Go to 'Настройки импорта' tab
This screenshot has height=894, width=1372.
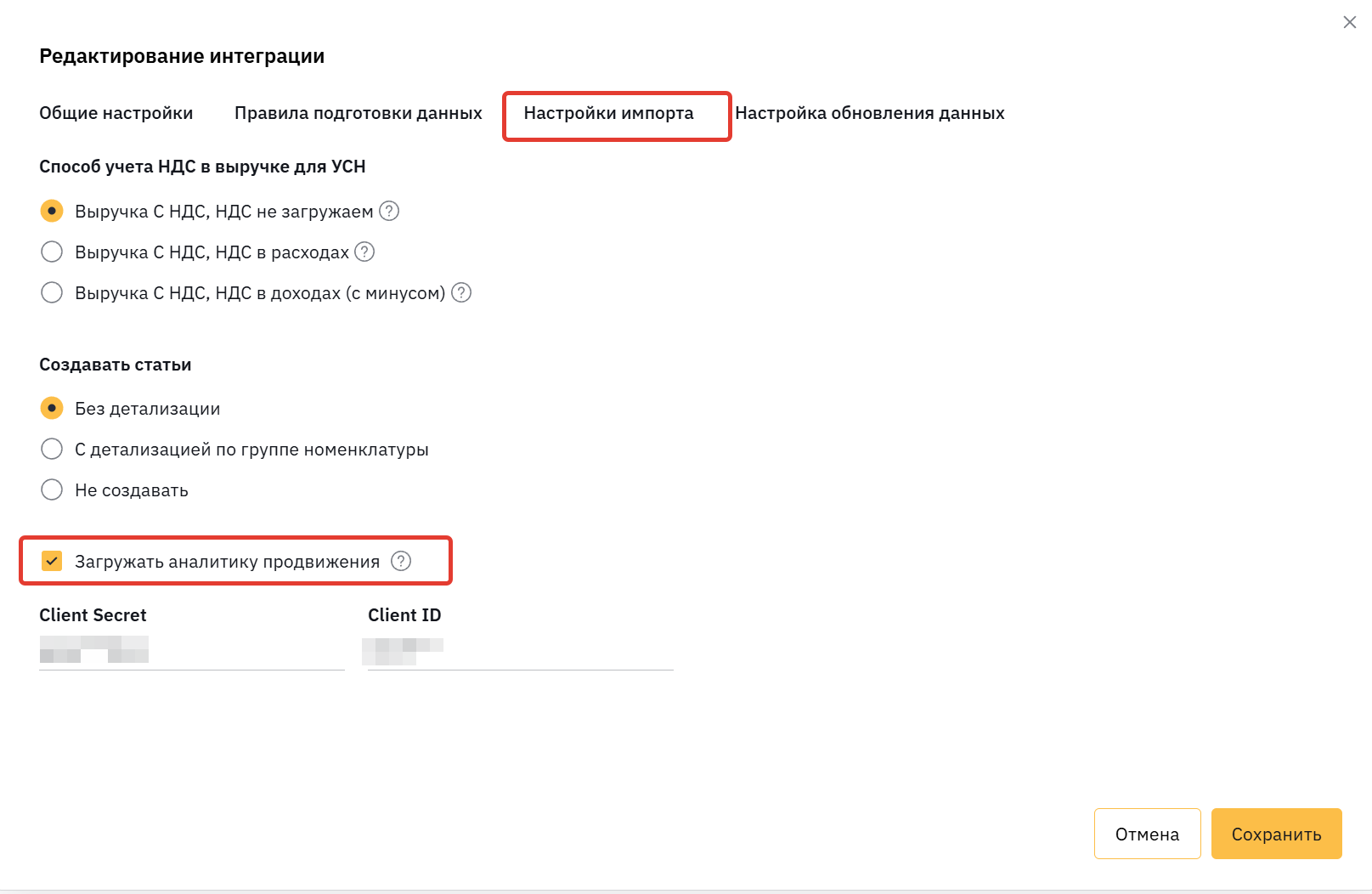(x=608, y=113)
